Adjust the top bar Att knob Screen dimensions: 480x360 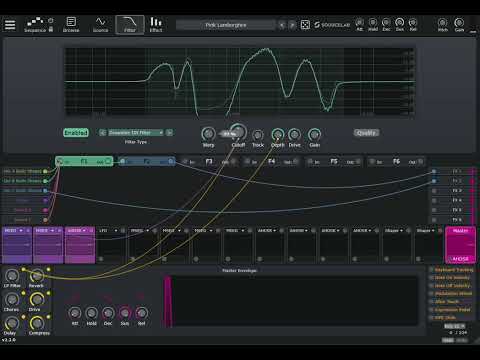(x=359, y=23)
